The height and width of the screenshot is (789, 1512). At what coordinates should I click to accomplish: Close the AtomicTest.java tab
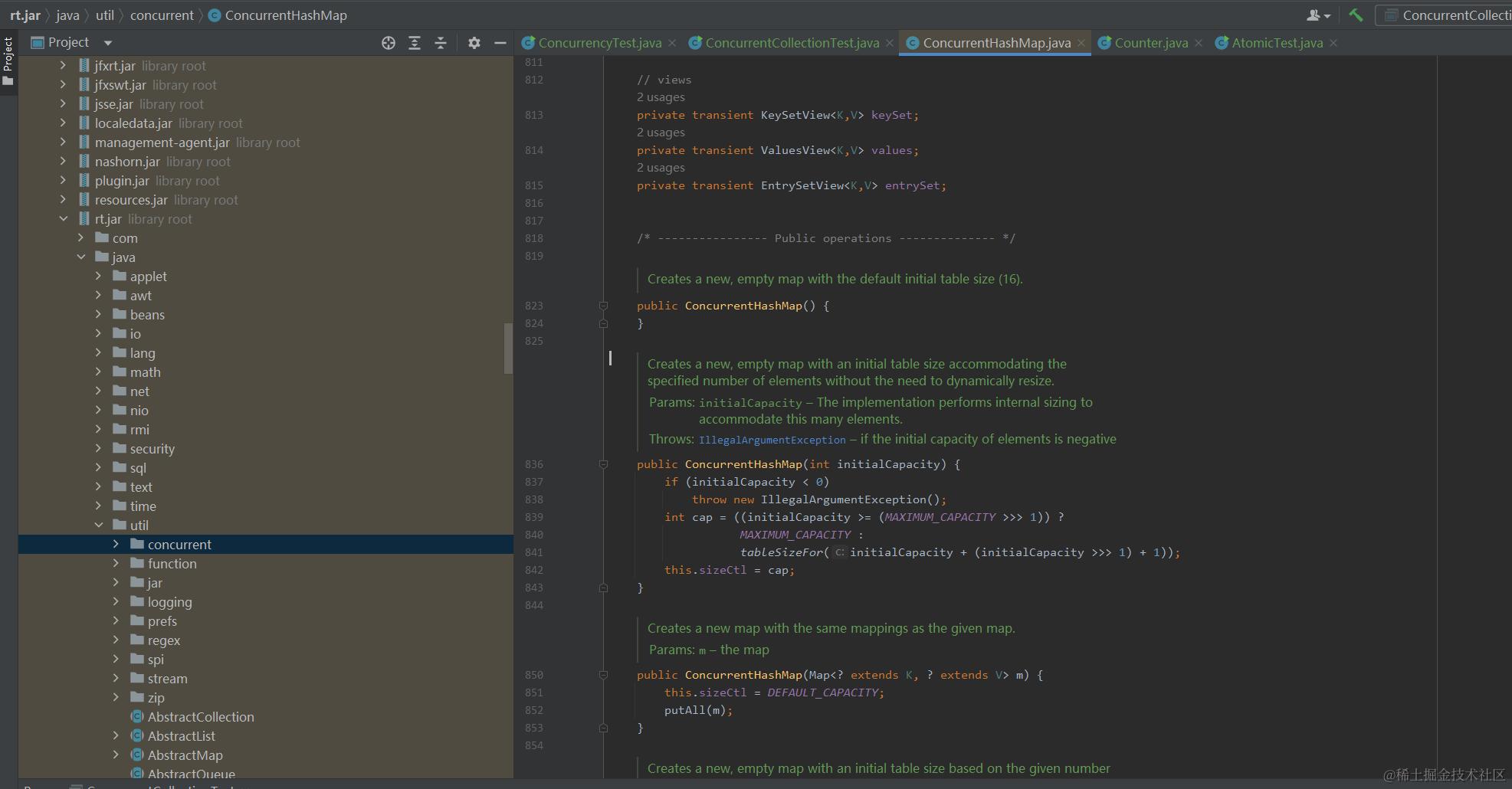point(1333,43)
